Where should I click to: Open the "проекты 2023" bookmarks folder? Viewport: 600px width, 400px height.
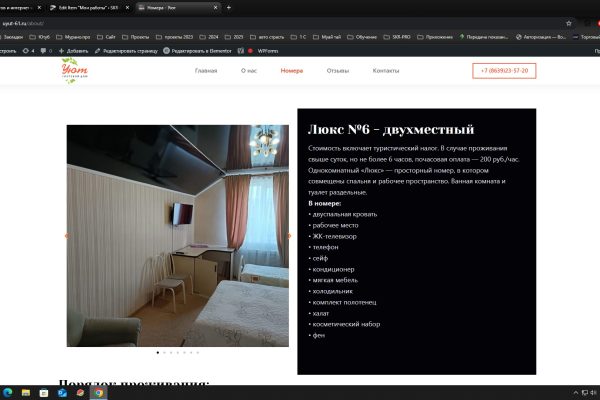tap(174, 37)
